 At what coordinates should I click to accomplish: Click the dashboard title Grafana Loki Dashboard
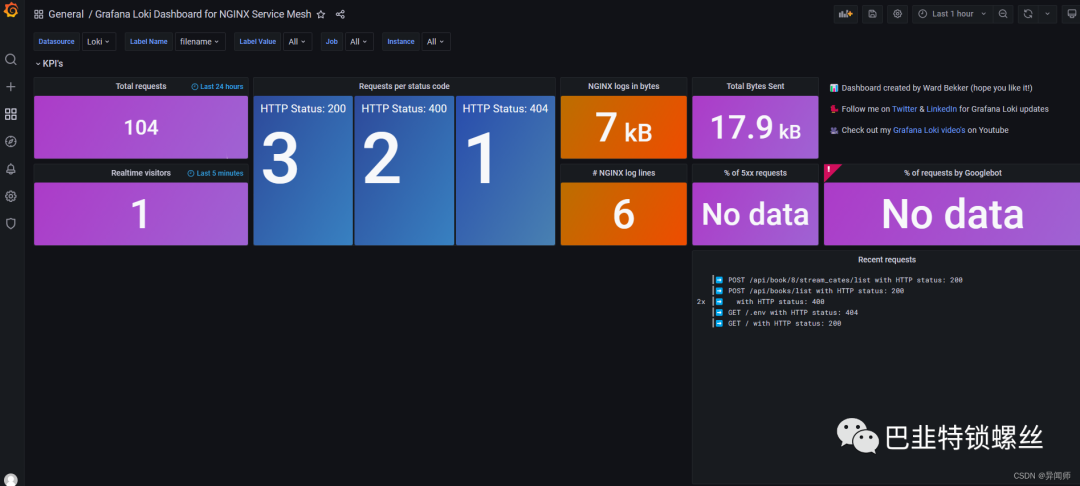203,14
